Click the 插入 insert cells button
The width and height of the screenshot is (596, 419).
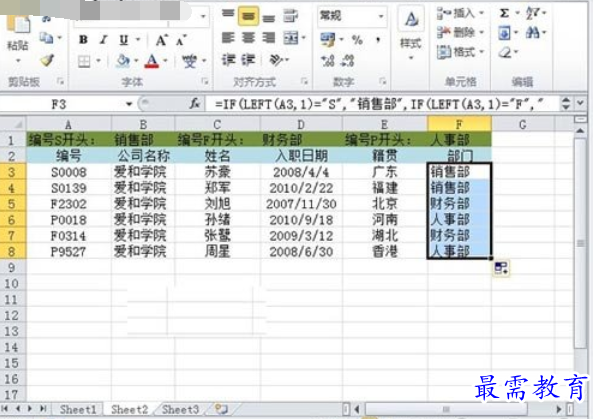pyautogui.click(x=460, y=13)
